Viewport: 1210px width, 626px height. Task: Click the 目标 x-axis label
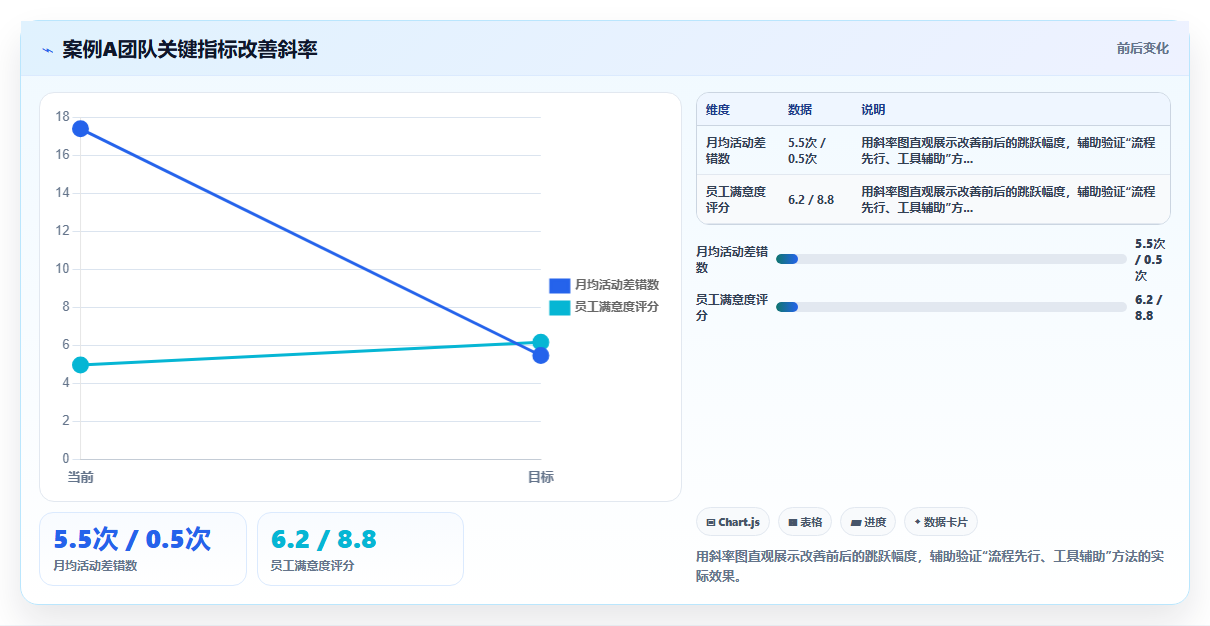[x=541, y=477]
